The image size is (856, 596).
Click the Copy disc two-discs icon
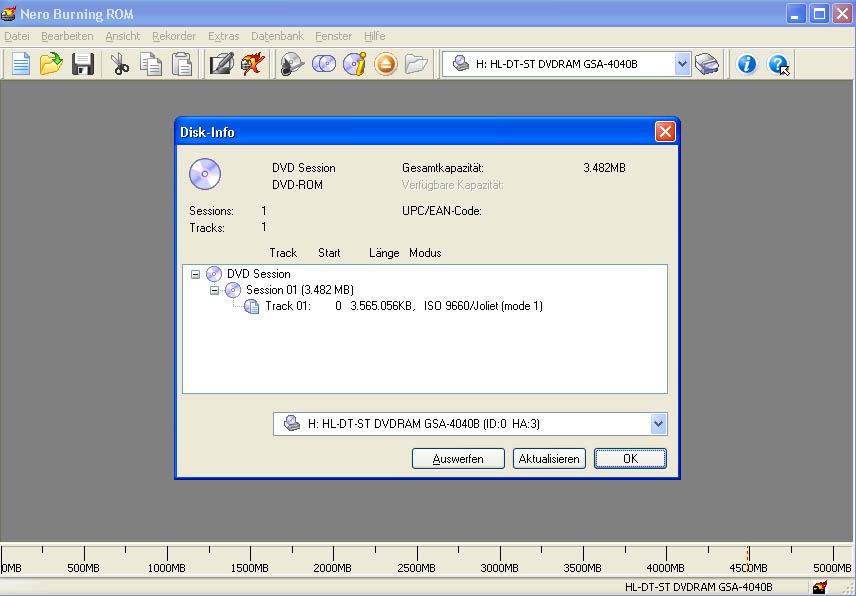pyautogui.click(x=324, y=64)
